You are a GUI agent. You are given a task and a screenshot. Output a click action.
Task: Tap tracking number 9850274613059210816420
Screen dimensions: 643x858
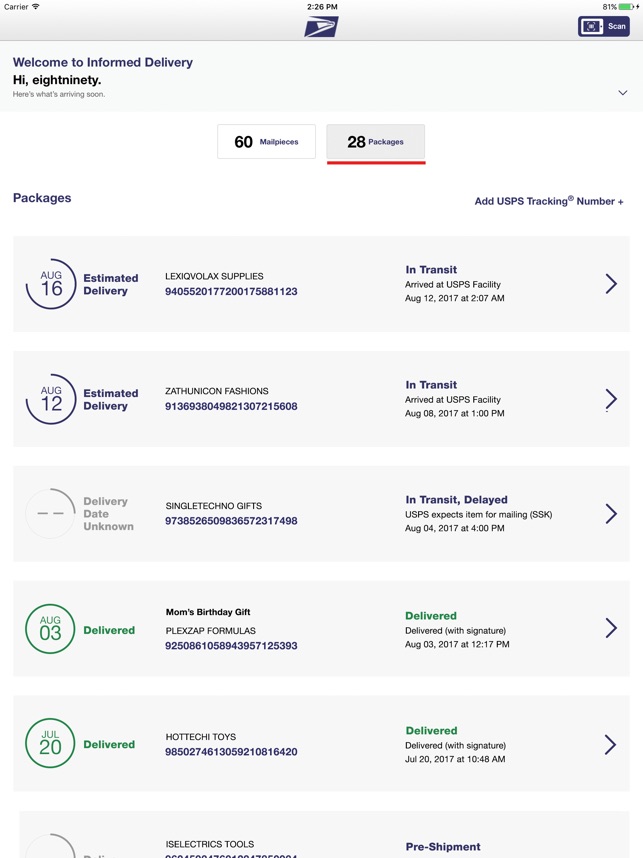(231, 752)
